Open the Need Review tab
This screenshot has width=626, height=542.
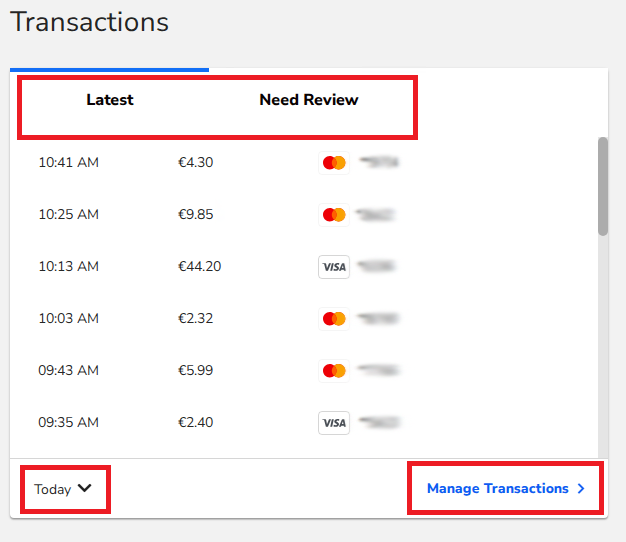(x=309, y=100)
